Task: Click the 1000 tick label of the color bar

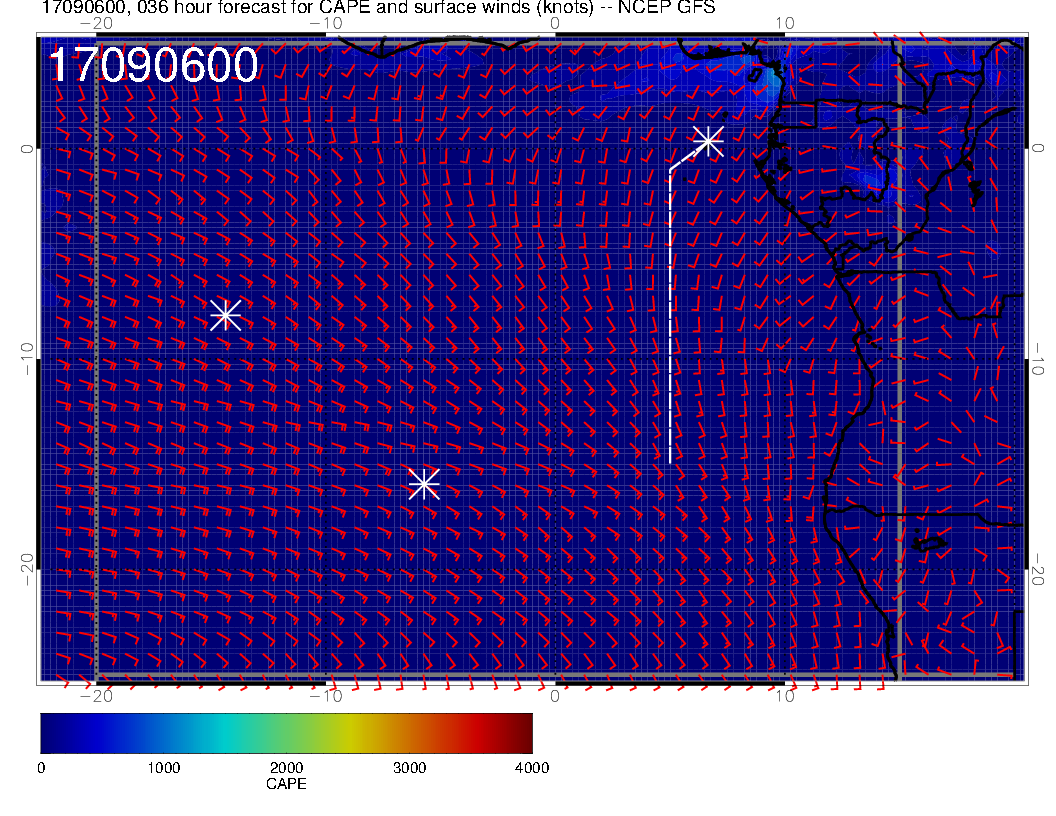Action: point(164,768)
